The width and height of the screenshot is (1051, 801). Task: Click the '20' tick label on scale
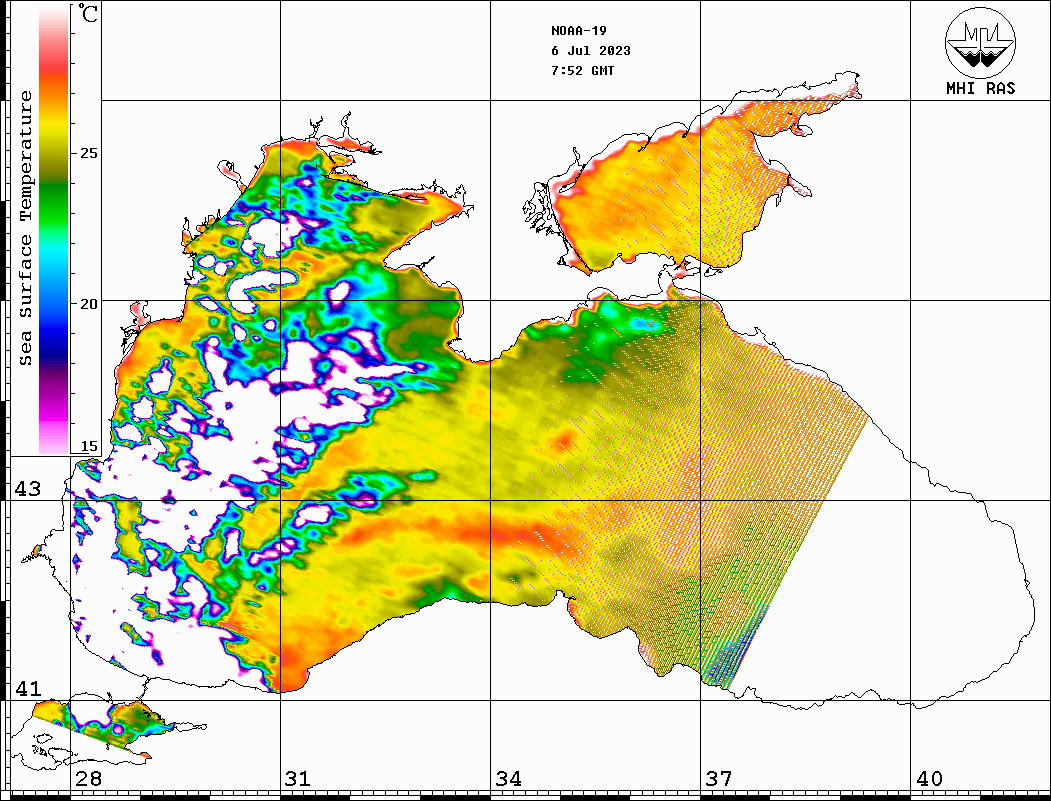[89, 304]
